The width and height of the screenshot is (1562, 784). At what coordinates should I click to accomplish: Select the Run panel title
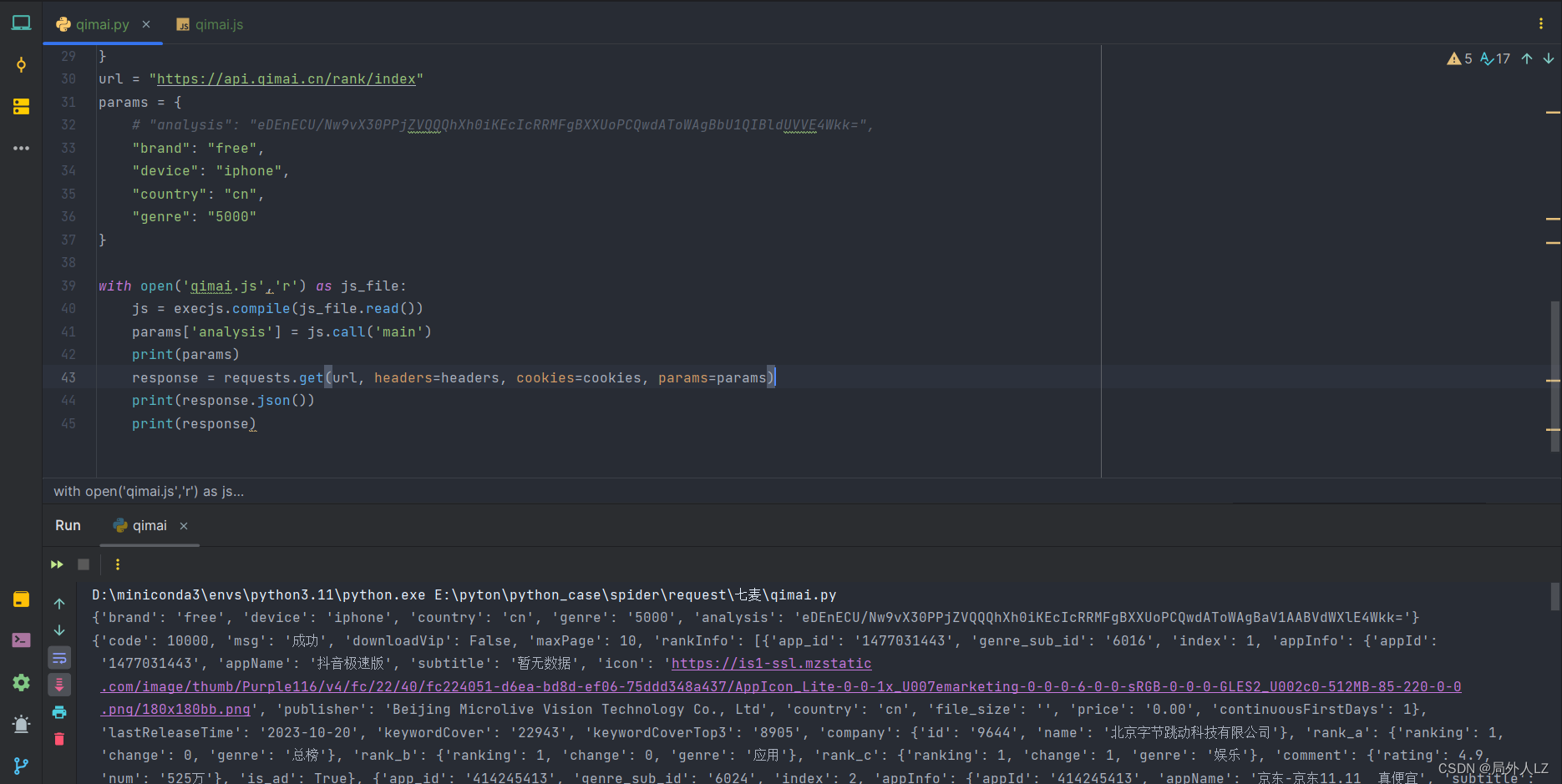point(68,525)
